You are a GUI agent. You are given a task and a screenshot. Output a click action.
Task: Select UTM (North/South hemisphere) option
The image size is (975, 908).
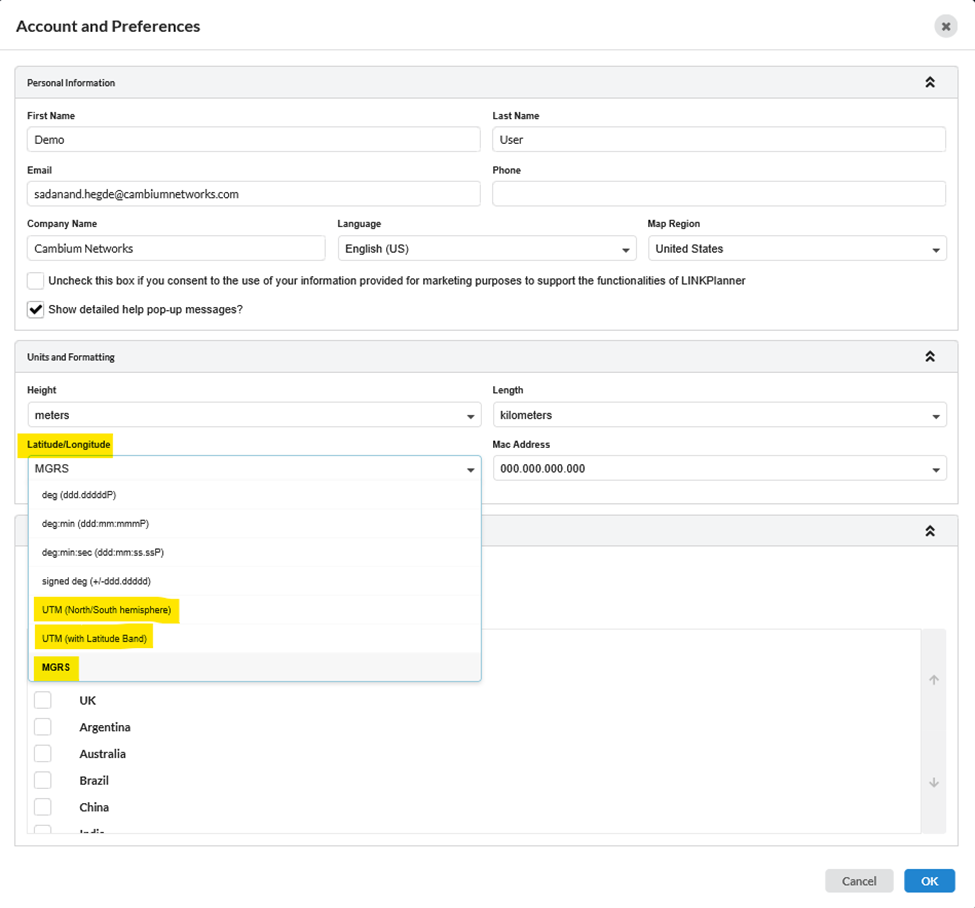point(106,610)
